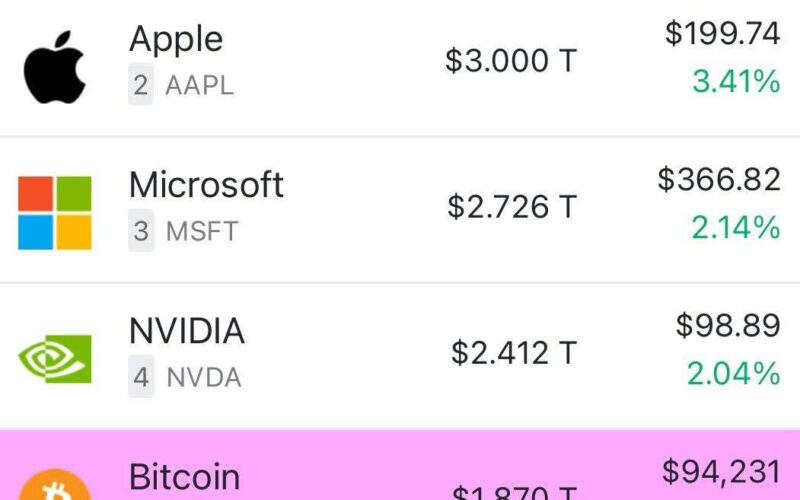Select NVIDIA's $2.412 T market cap
The image size is (800, 500).
514,353
